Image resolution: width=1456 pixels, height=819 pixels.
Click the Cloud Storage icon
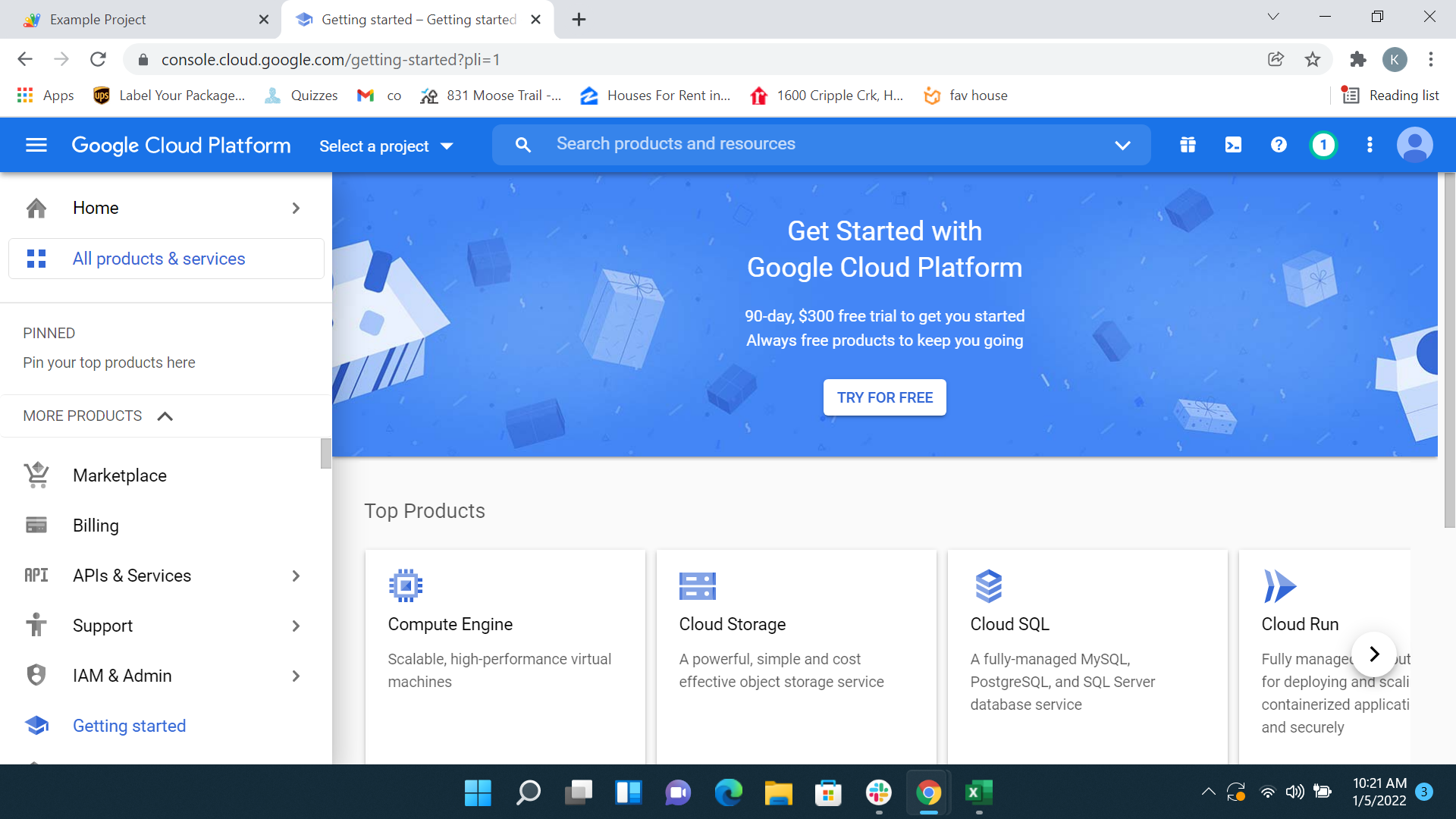698,586
